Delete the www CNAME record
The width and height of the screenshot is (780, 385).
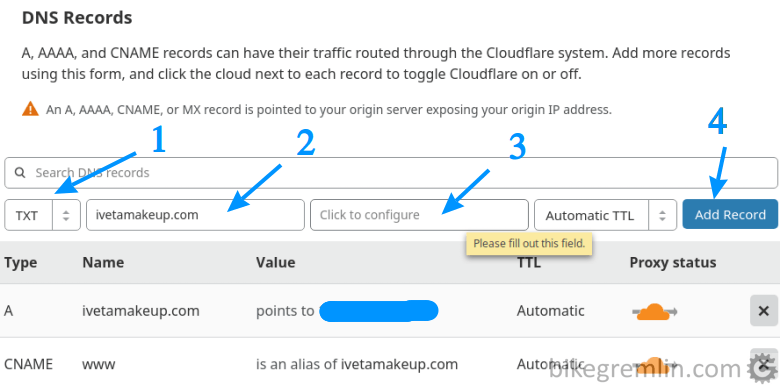763,364
